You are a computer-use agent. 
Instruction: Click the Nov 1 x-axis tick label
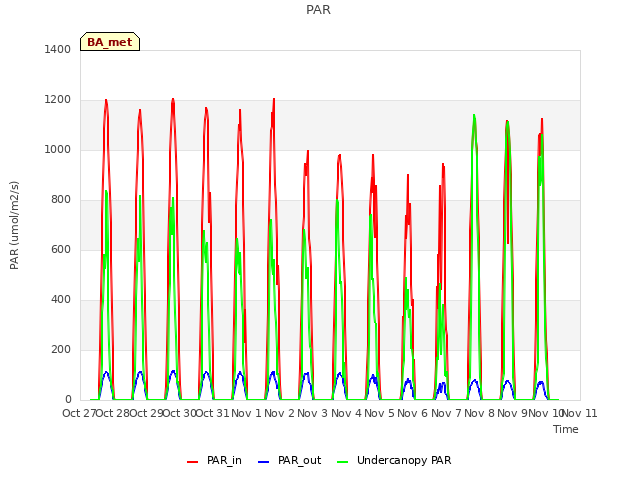[246, 413]
